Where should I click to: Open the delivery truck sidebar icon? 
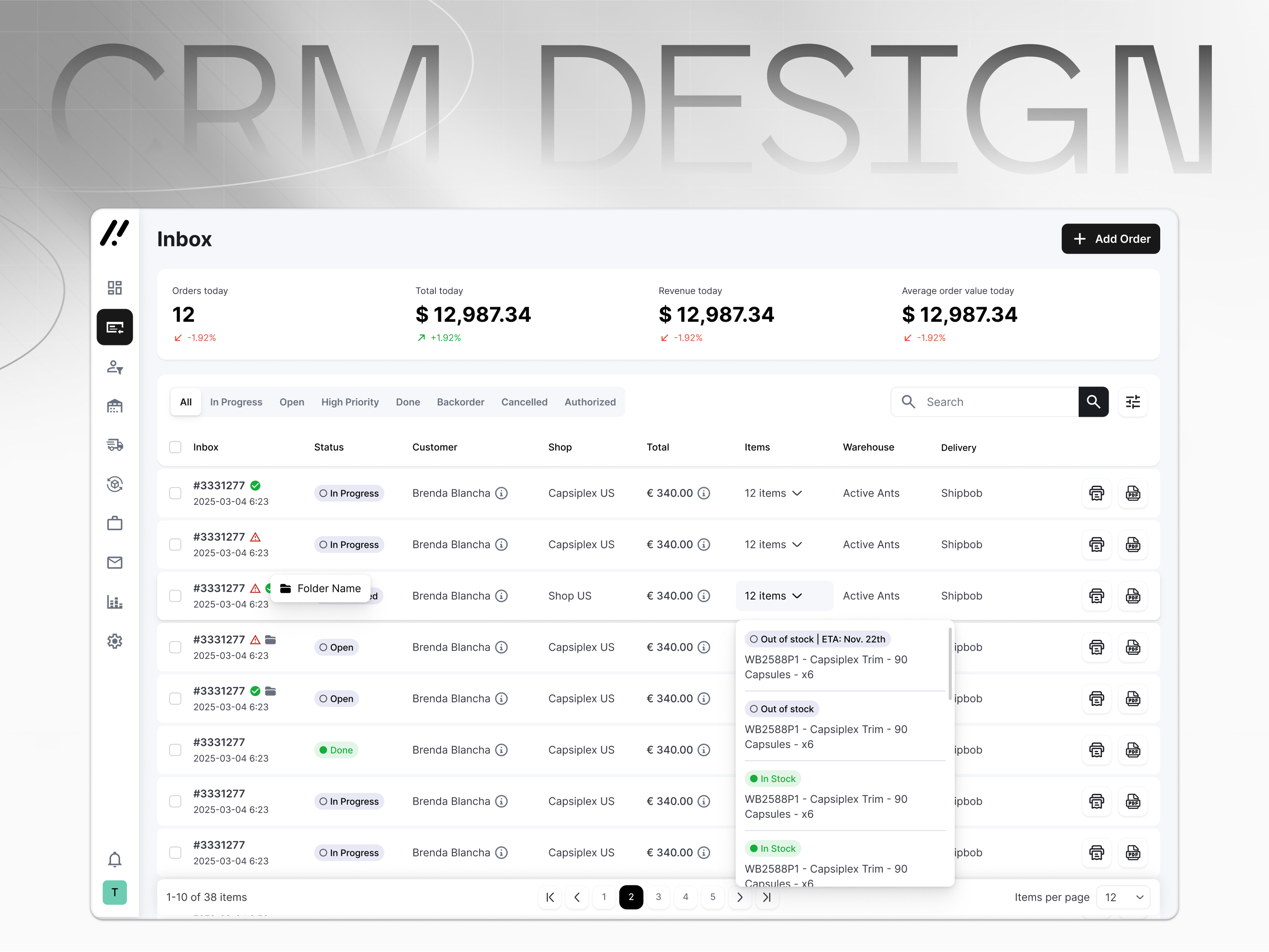[x=115, y=445]
